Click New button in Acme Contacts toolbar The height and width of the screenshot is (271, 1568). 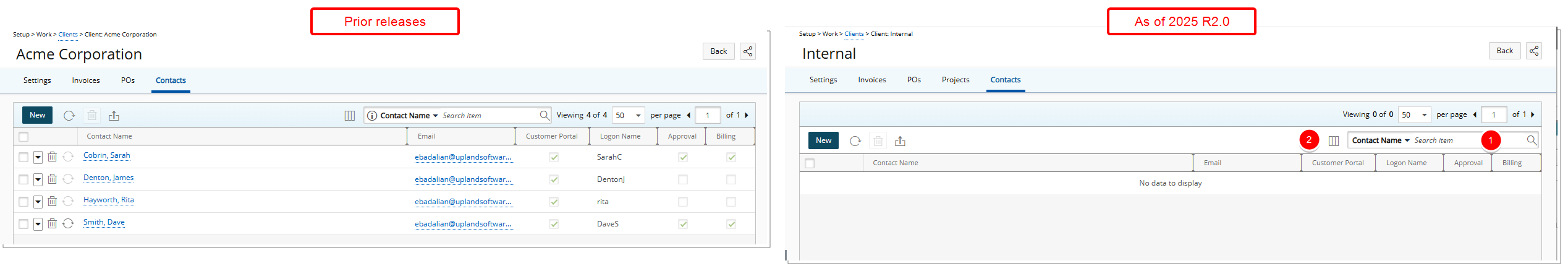[x=38, y=115]
